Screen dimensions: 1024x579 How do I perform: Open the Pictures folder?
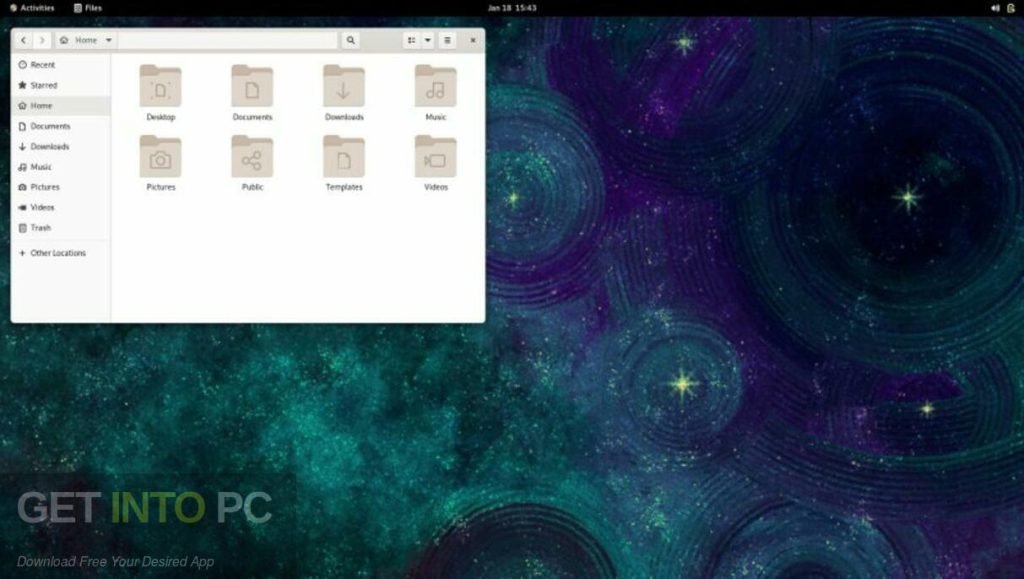[160, 158]
